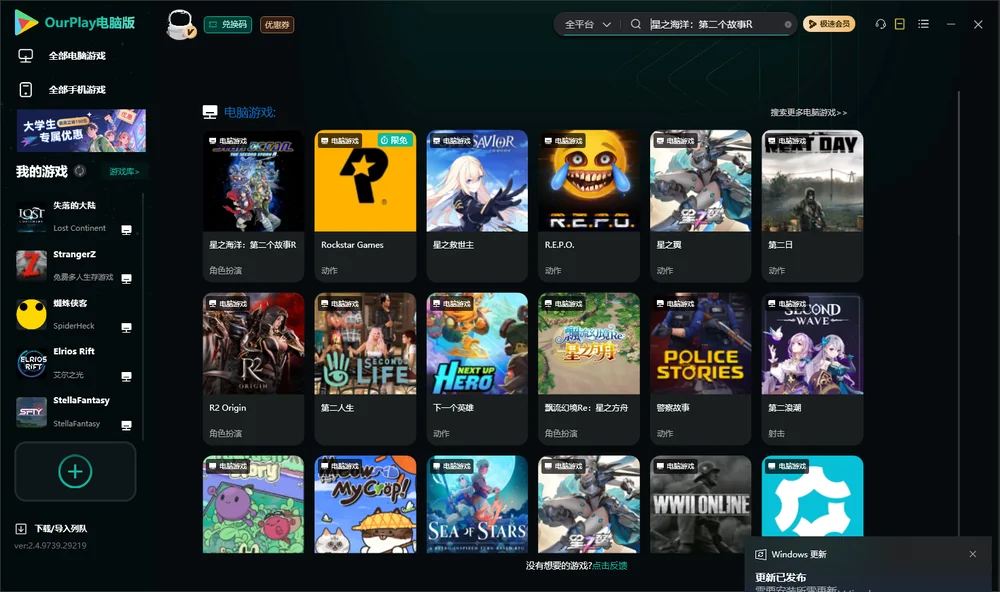The width and height of the screenshot is (1000, 592).
Task: Click the 限免 badge on Rockstar Games
Action: click(x=394, y=140)
